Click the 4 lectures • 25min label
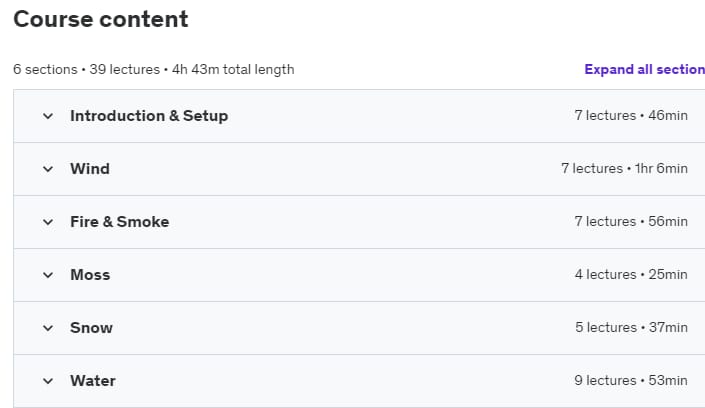This screenshot has width=705, height=408. pos(631,275)
